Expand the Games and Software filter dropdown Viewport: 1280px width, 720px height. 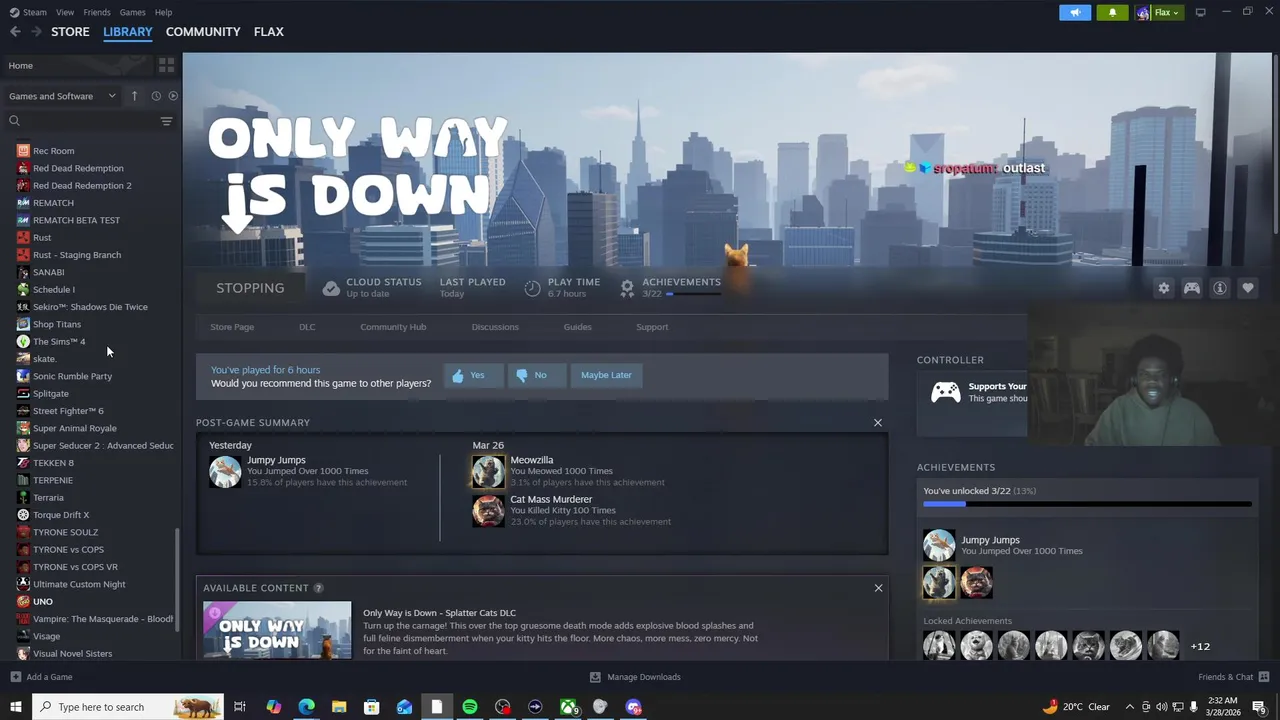[x=62, y=96]
